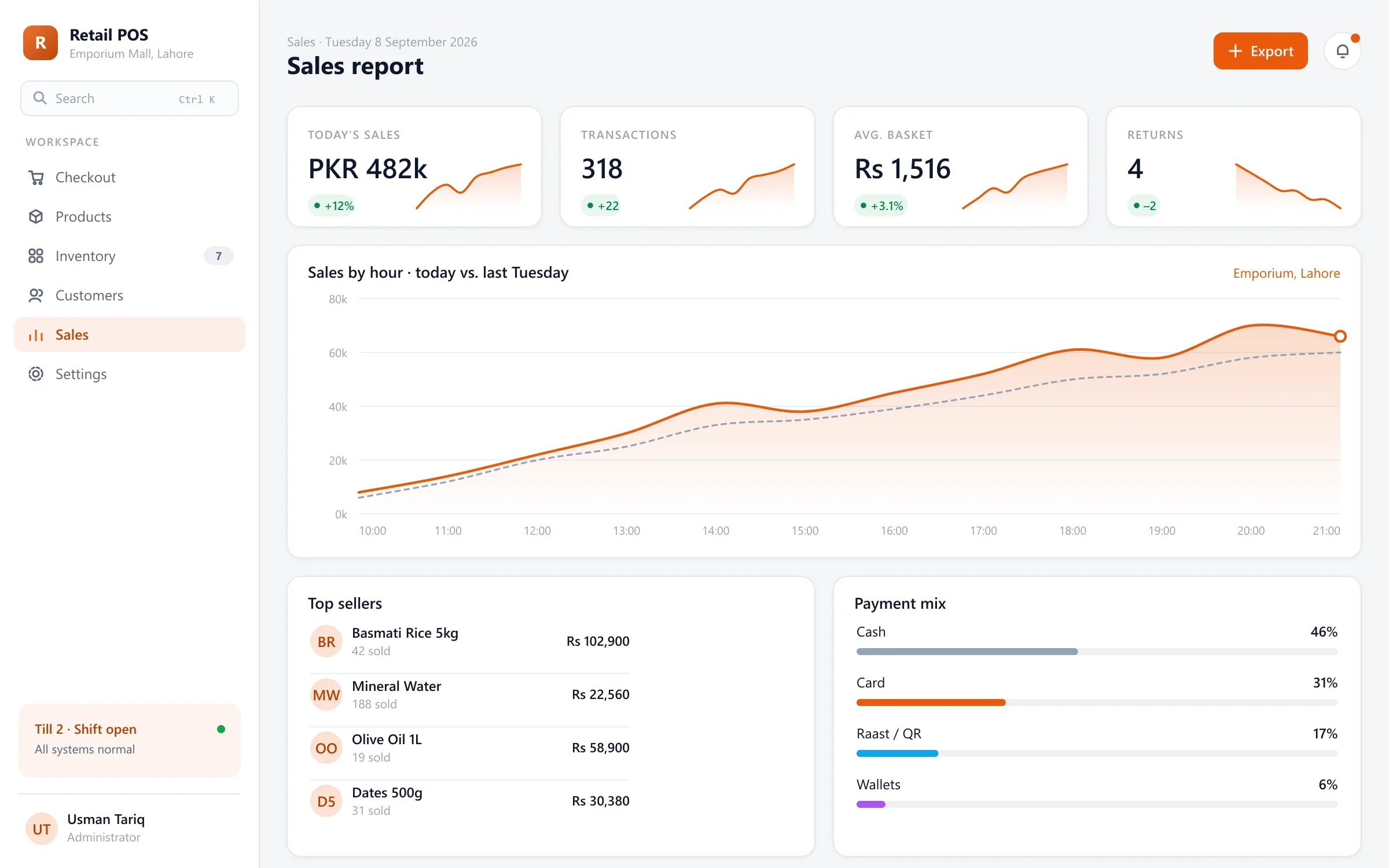The height and width of the screenshot is (868, 1389).
Task: Click the OO avatar for Olive Oil
Action: tap(326, 748)
